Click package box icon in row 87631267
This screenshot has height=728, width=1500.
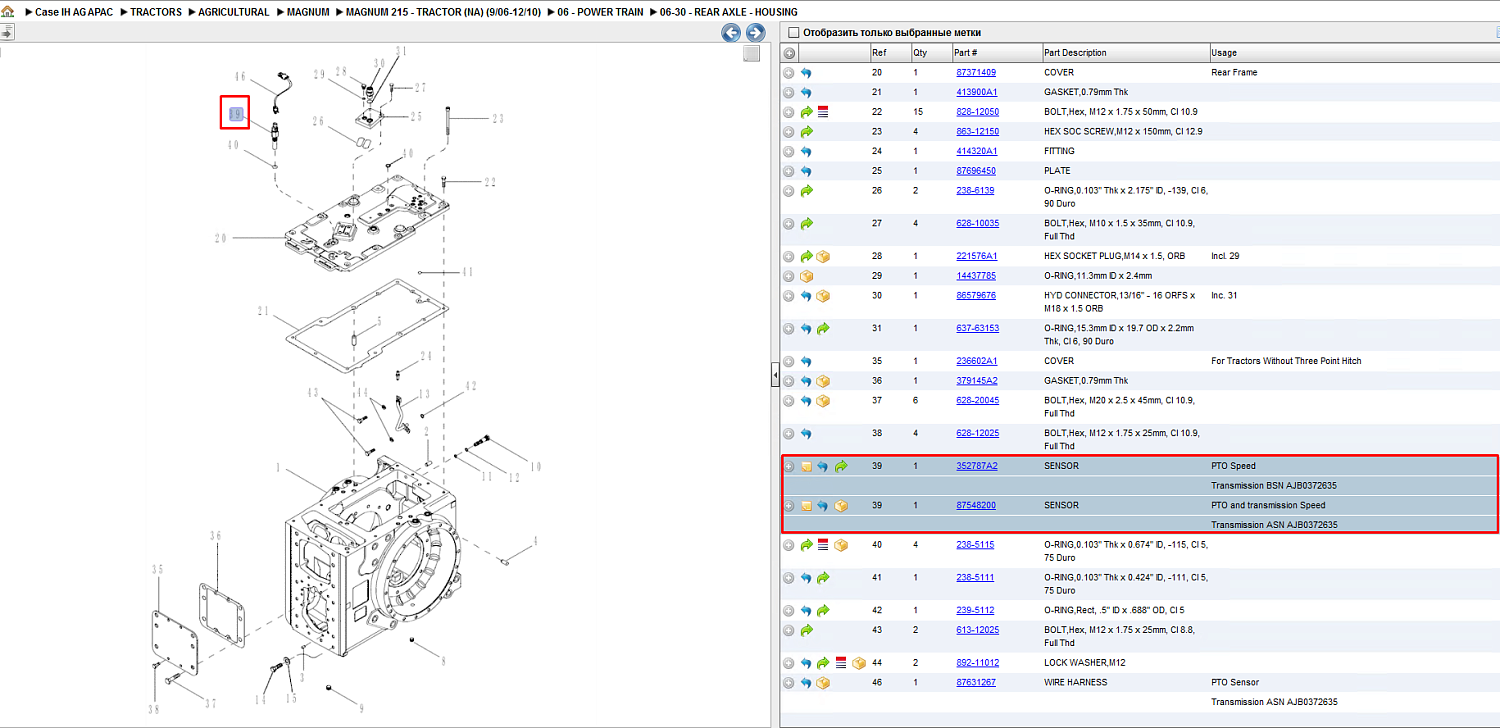tap(823, 683)
